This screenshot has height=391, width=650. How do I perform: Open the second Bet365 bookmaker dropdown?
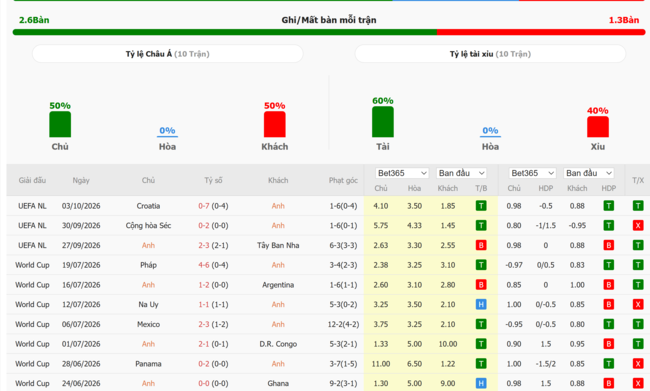[x=532, y=173]
